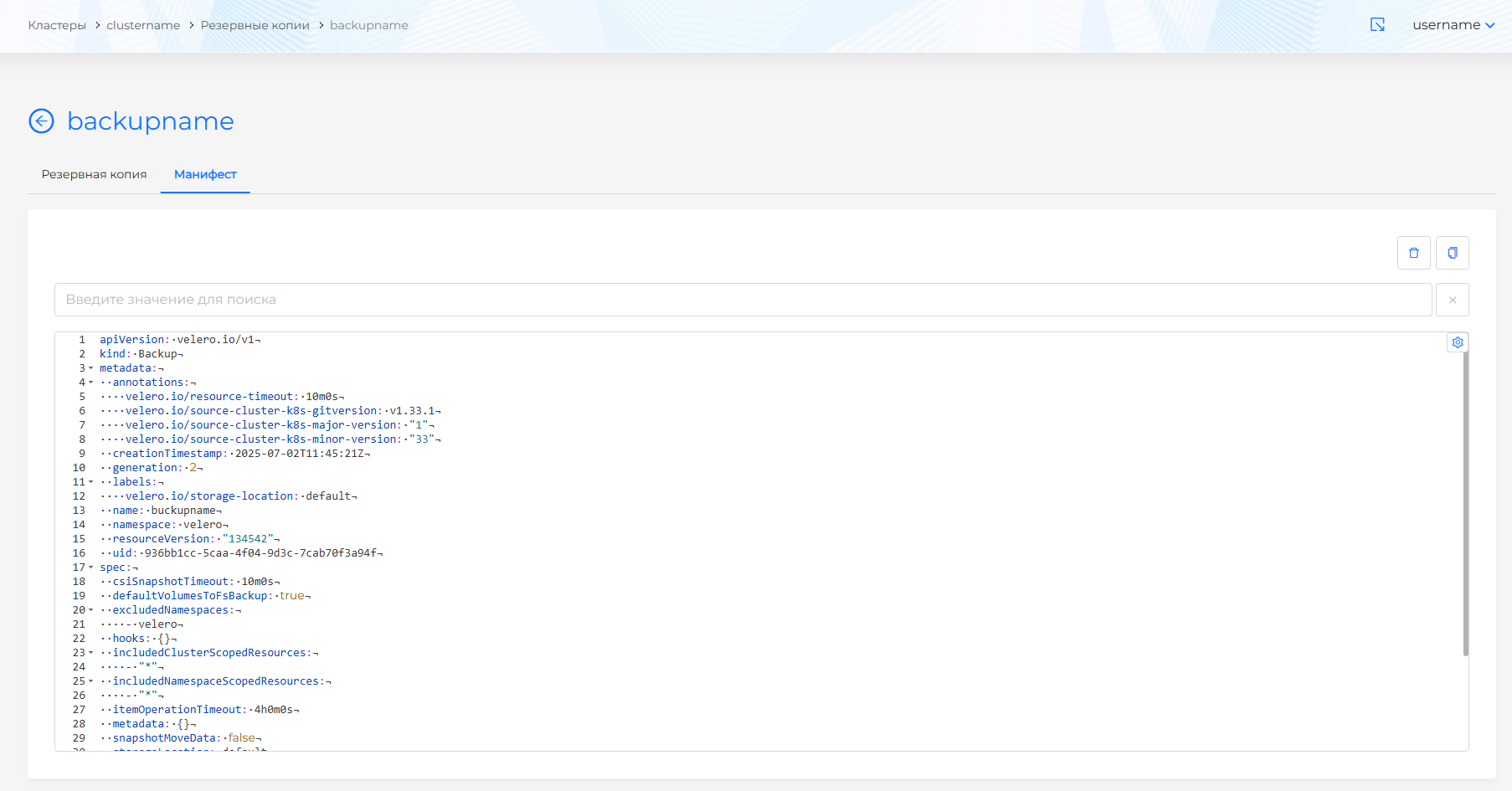Collapse the labels block on line 11
Screen dimensions: 1512x791
tap(91, 481)
